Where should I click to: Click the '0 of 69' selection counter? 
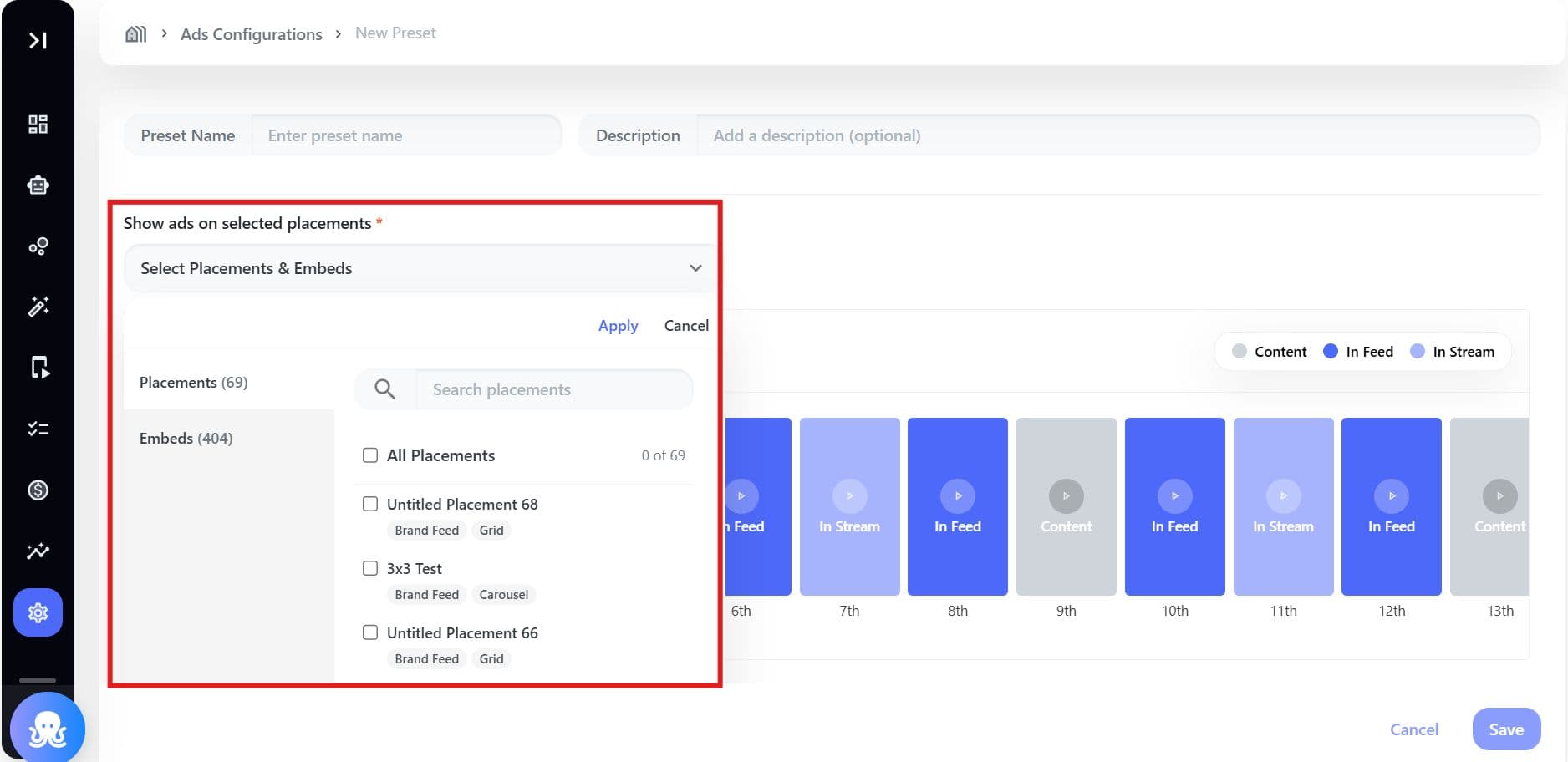coord(664,455)
